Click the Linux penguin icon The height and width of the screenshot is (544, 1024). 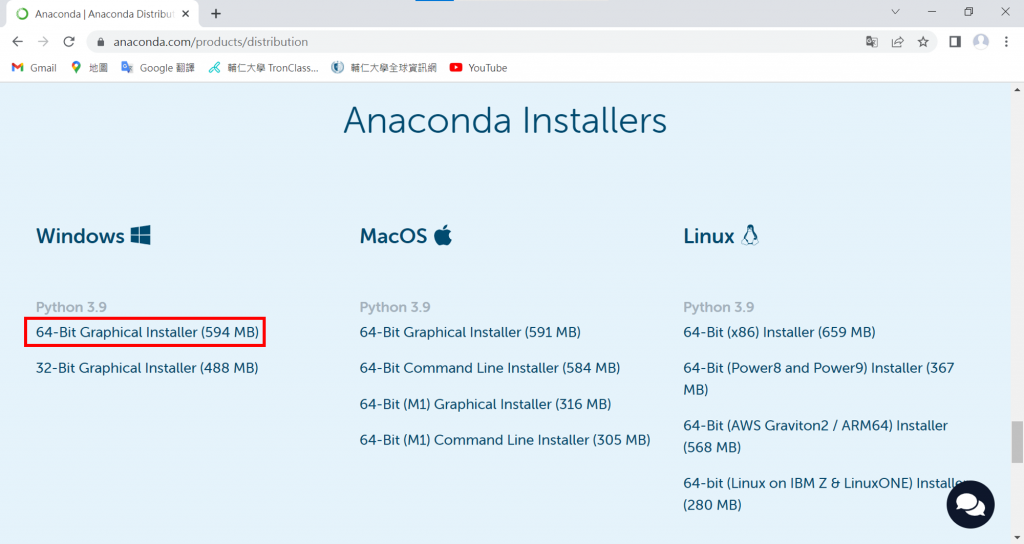(x=750, y=235)
